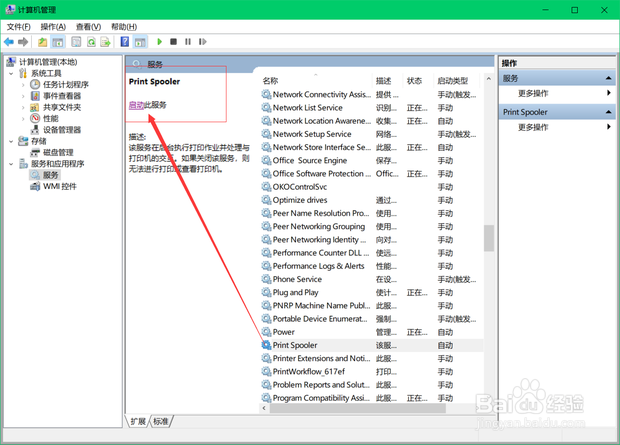Collapse the 存储 tree node

coord(11,141)
